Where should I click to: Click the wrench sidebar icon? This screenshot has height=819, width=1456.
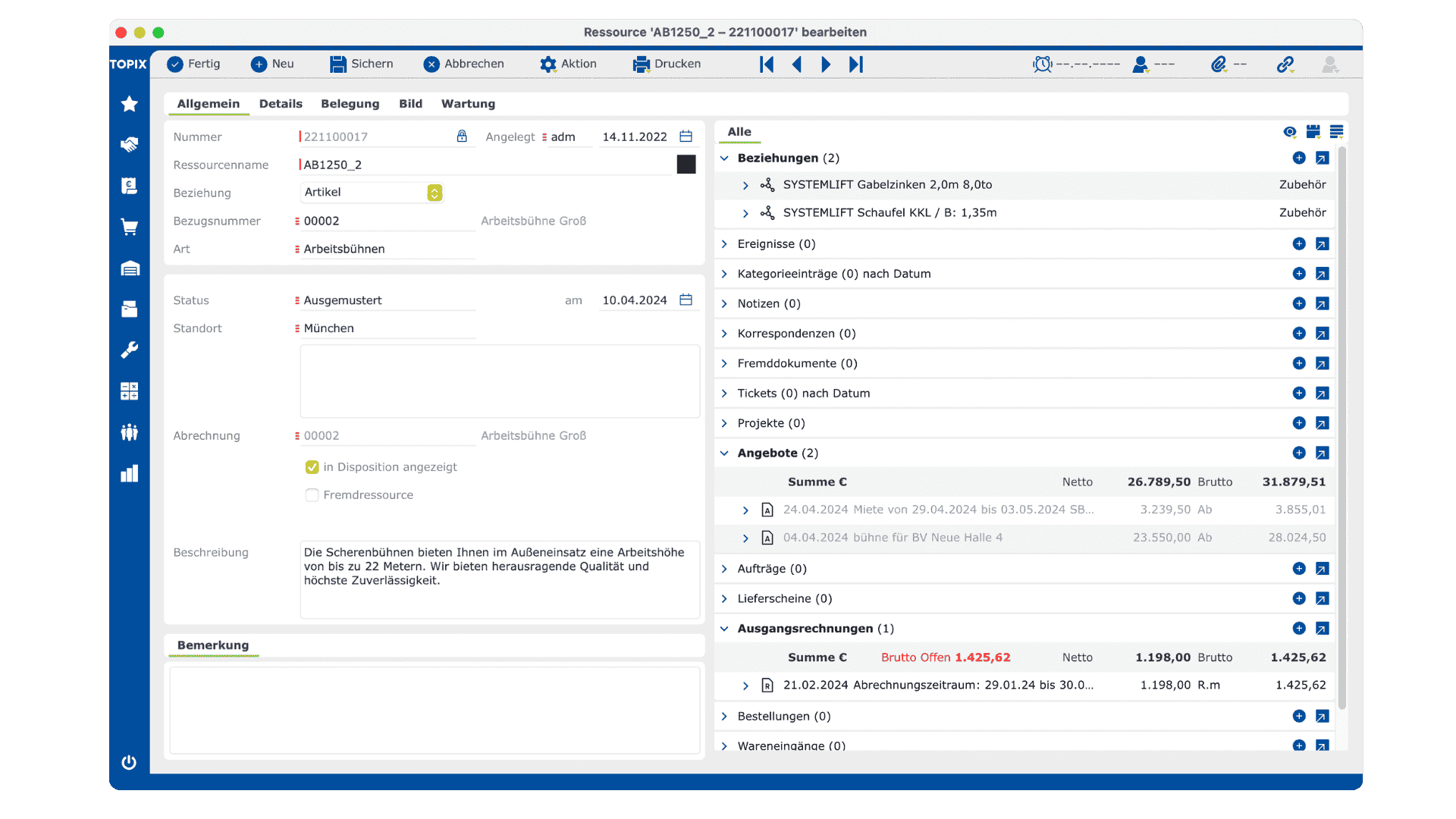click(130, 350)
